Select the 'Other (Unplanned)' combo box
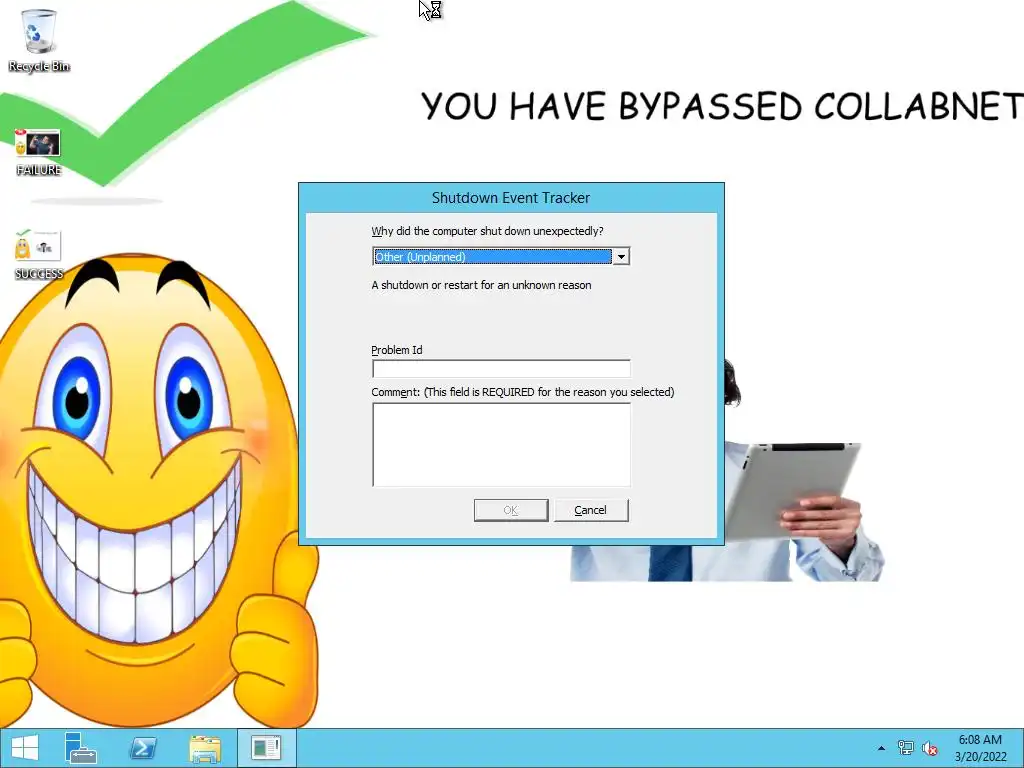Screen dimensions: 1024x768 (501, 257)
